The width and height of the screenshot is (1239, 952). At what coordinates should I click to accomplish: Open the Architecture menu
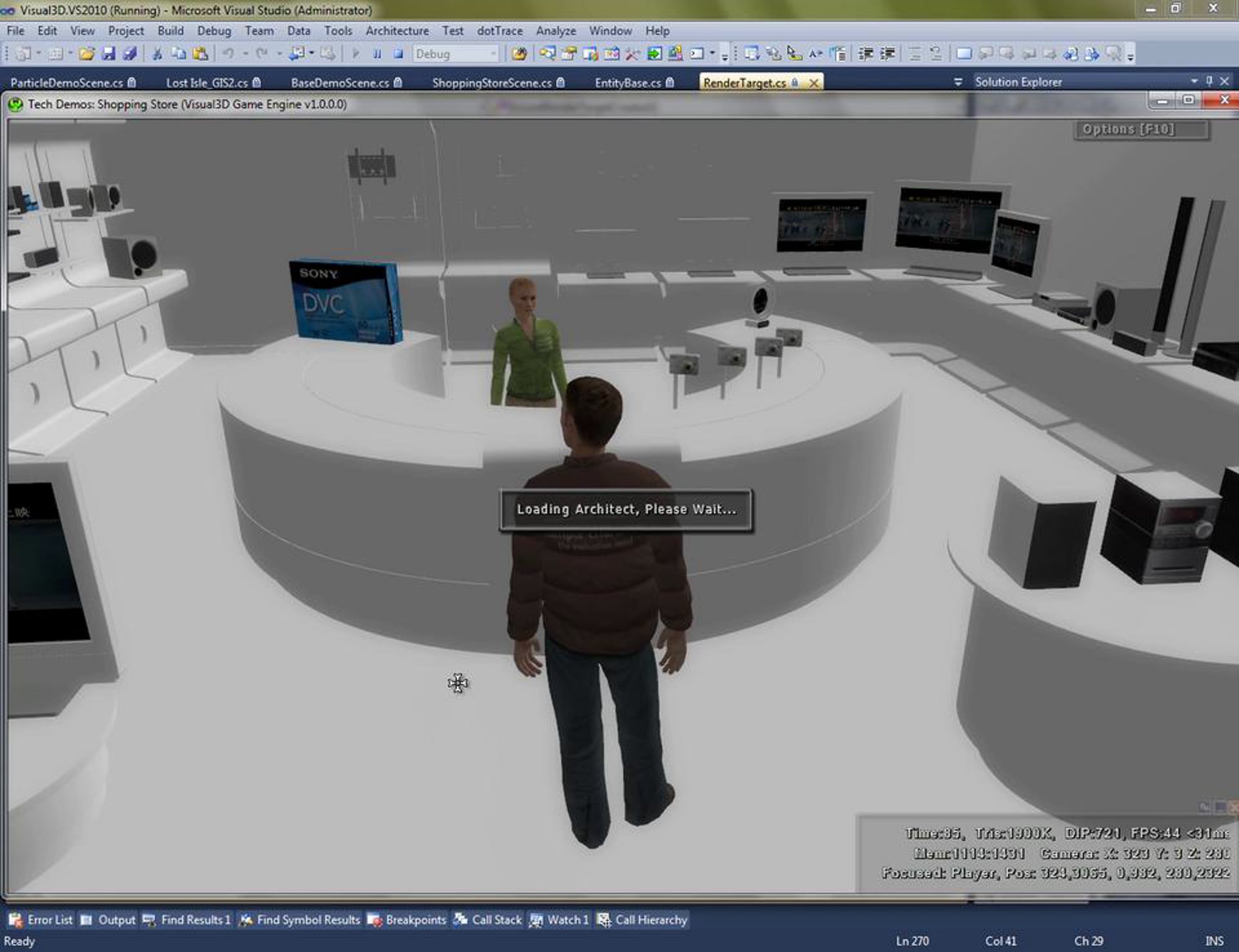[x=397, y=30]
